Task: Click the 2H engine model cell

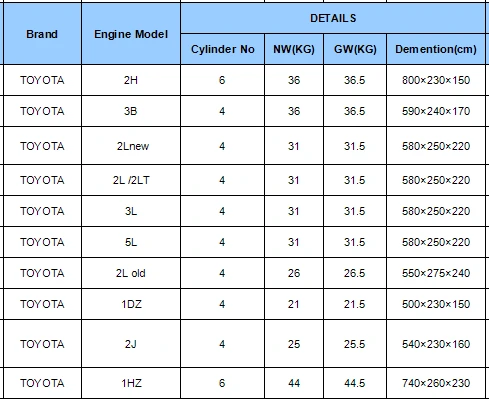Action: pyautogui.click(x=131, y=80)
